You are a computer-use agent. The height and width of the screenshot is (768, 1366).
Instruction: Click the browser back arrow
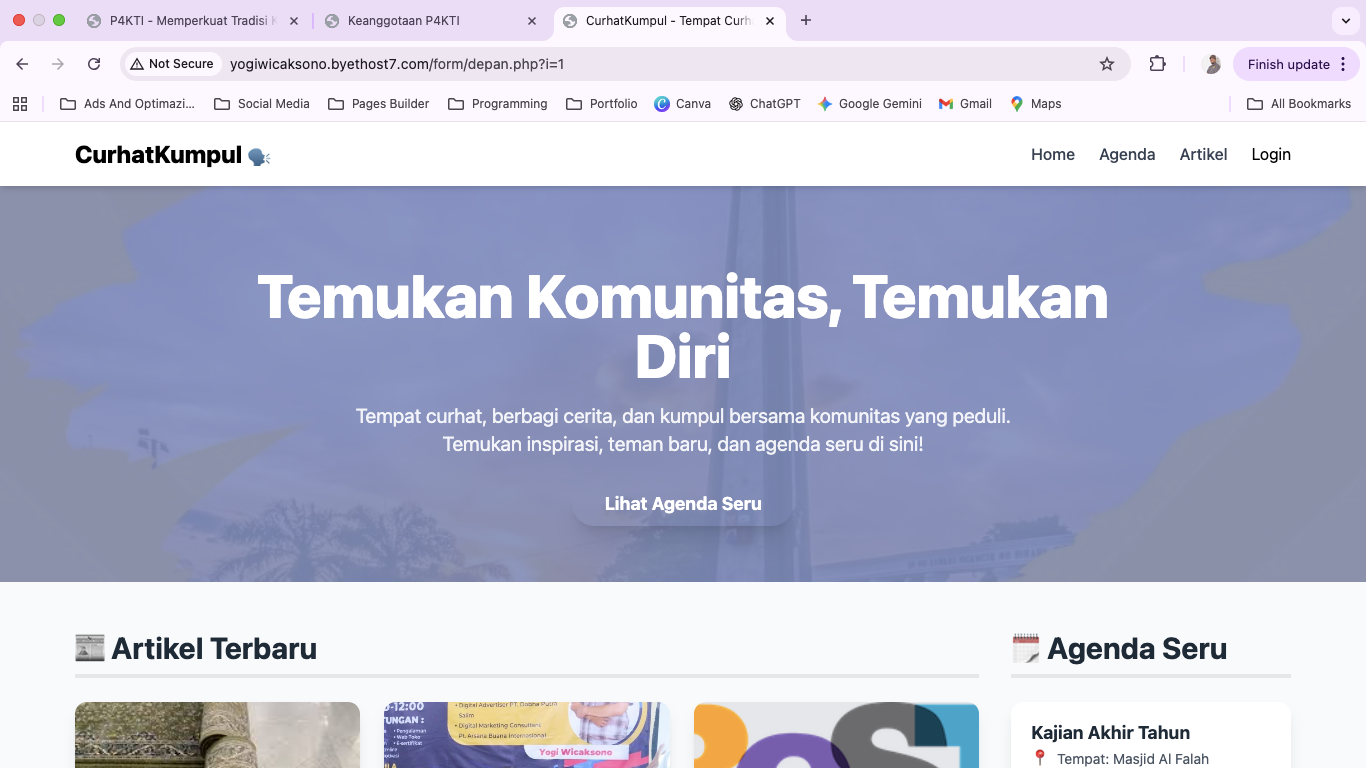(x=22, y=64)
